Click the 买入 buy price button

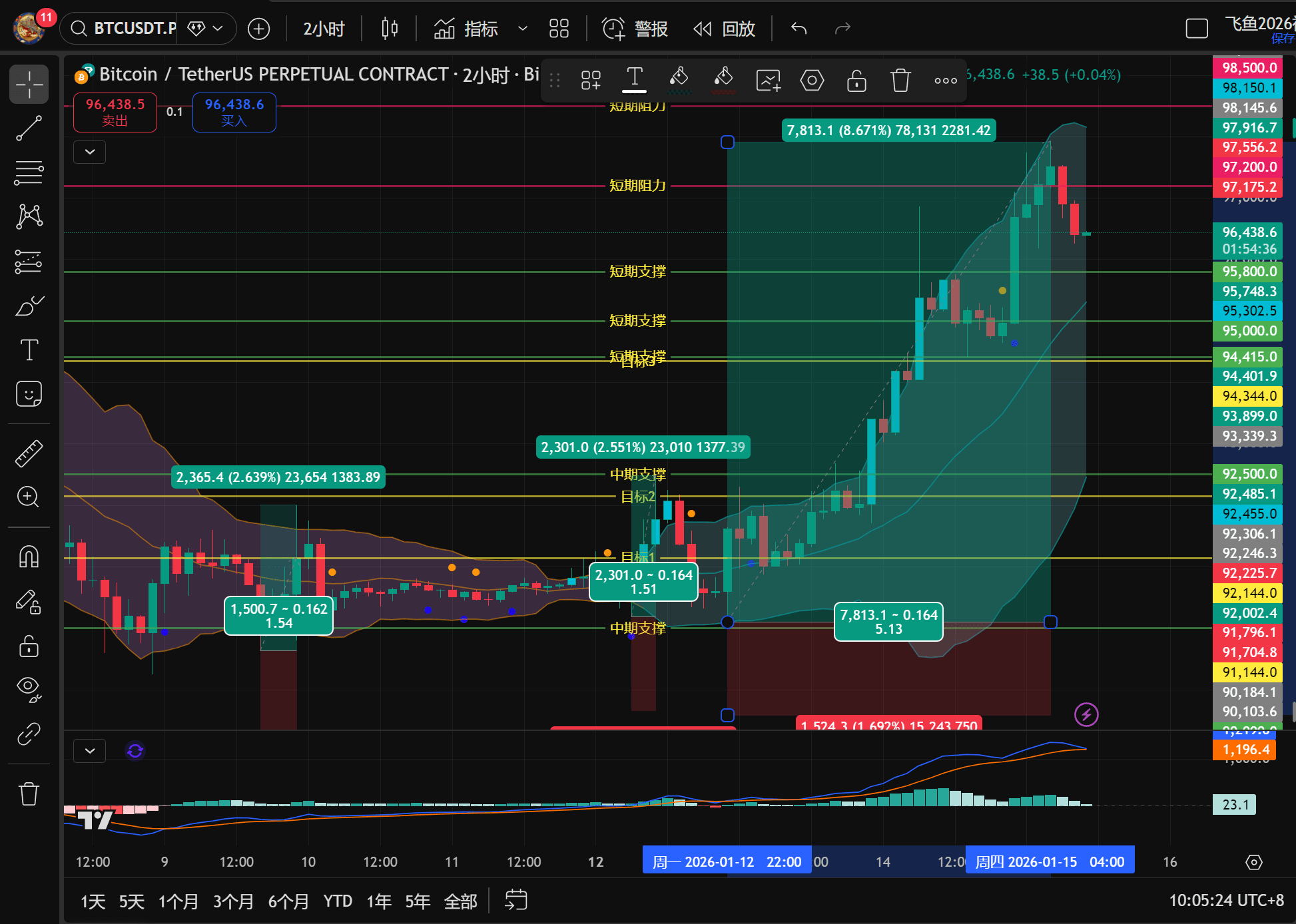234,112
